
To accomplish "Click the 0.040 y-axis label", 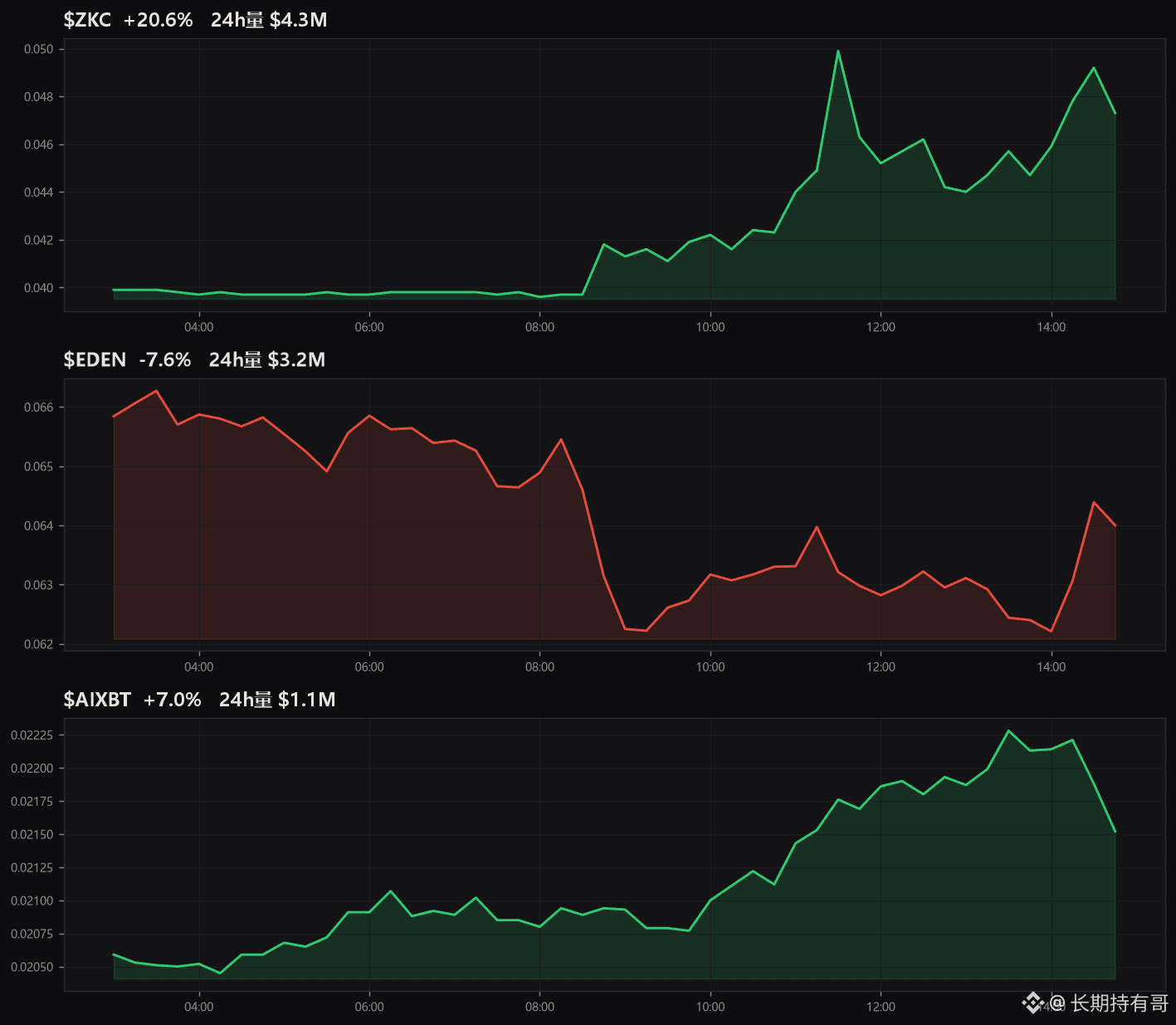I will (38, 288).
